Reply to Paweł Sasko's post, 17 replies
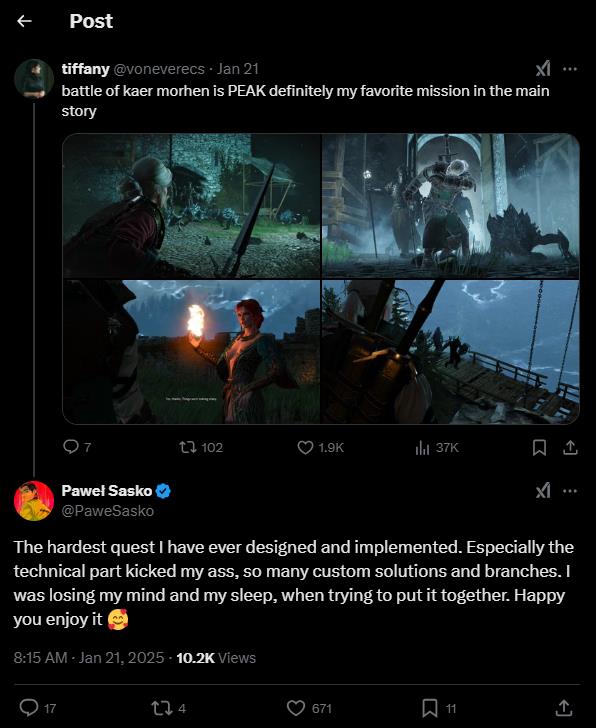The image size is (596, 728). coord(38,708)
